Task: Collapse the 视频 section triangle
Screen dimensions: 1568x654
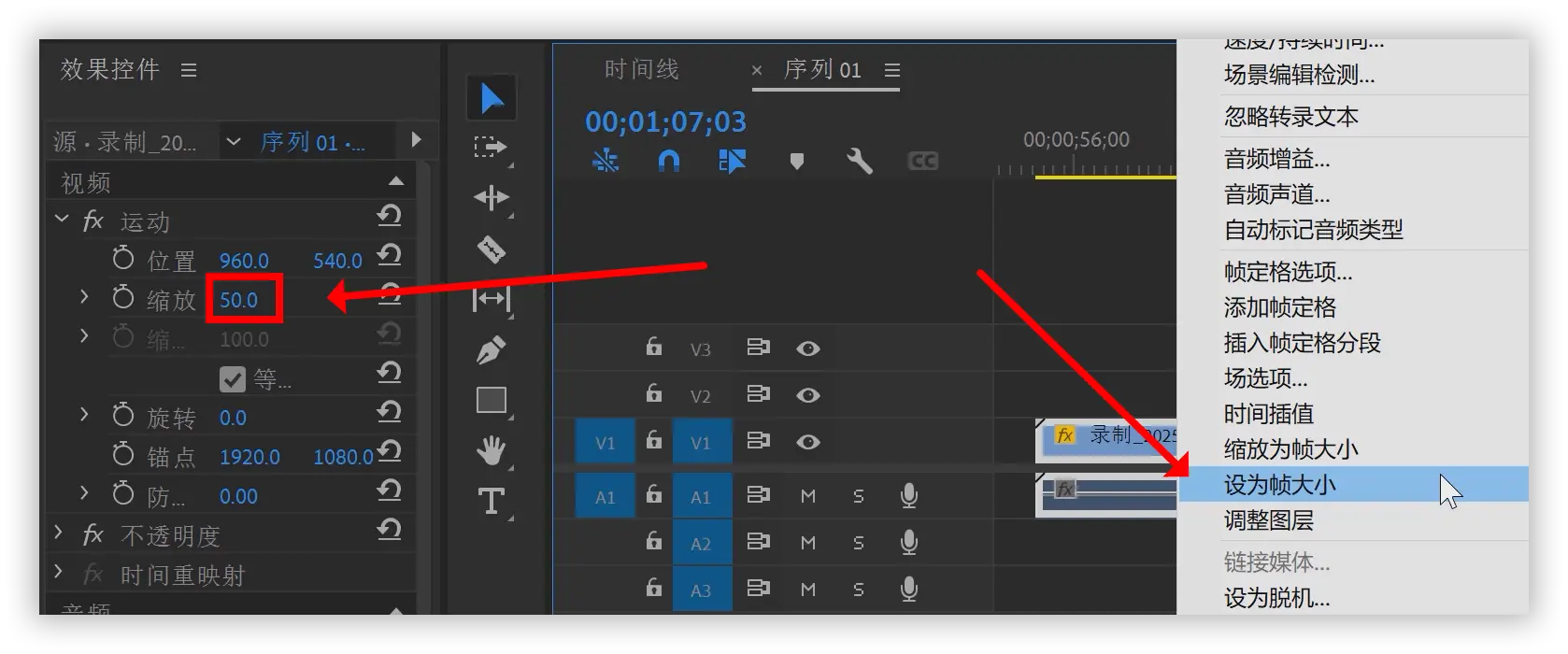Action: click(396, 181)
